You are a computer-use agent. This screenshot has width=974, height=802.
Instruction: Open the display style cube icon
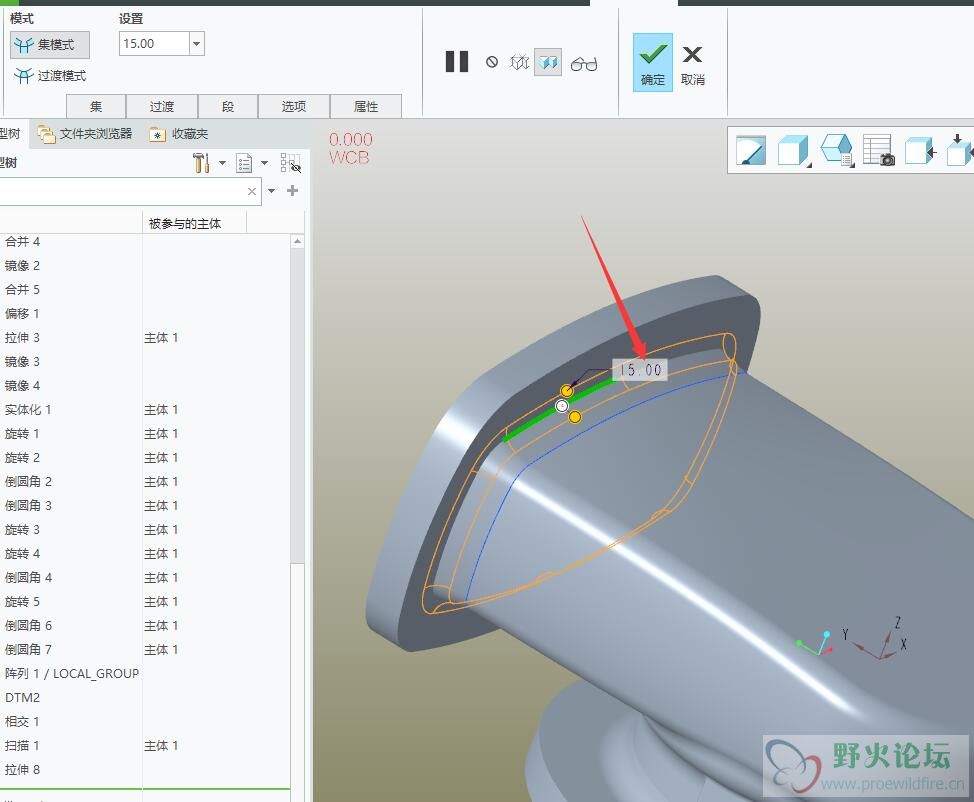coord(792,150)
